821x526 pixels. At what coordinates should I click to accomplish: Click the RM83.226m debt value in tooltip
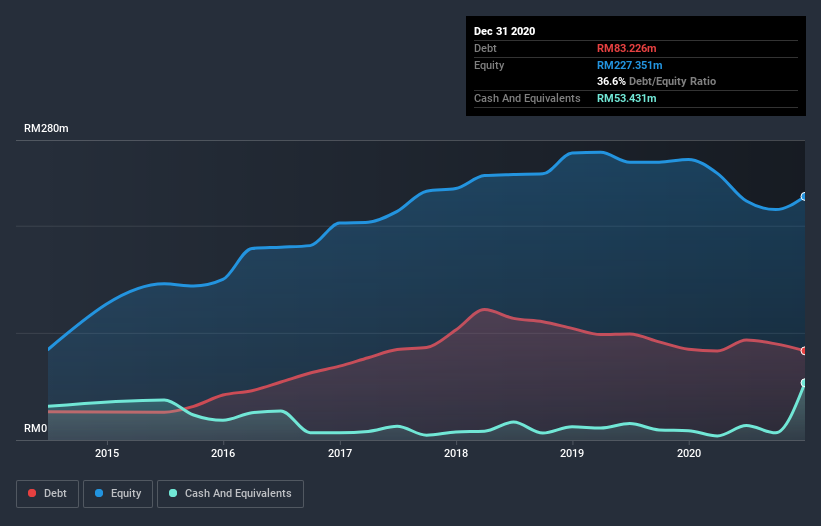coord(626,48)
